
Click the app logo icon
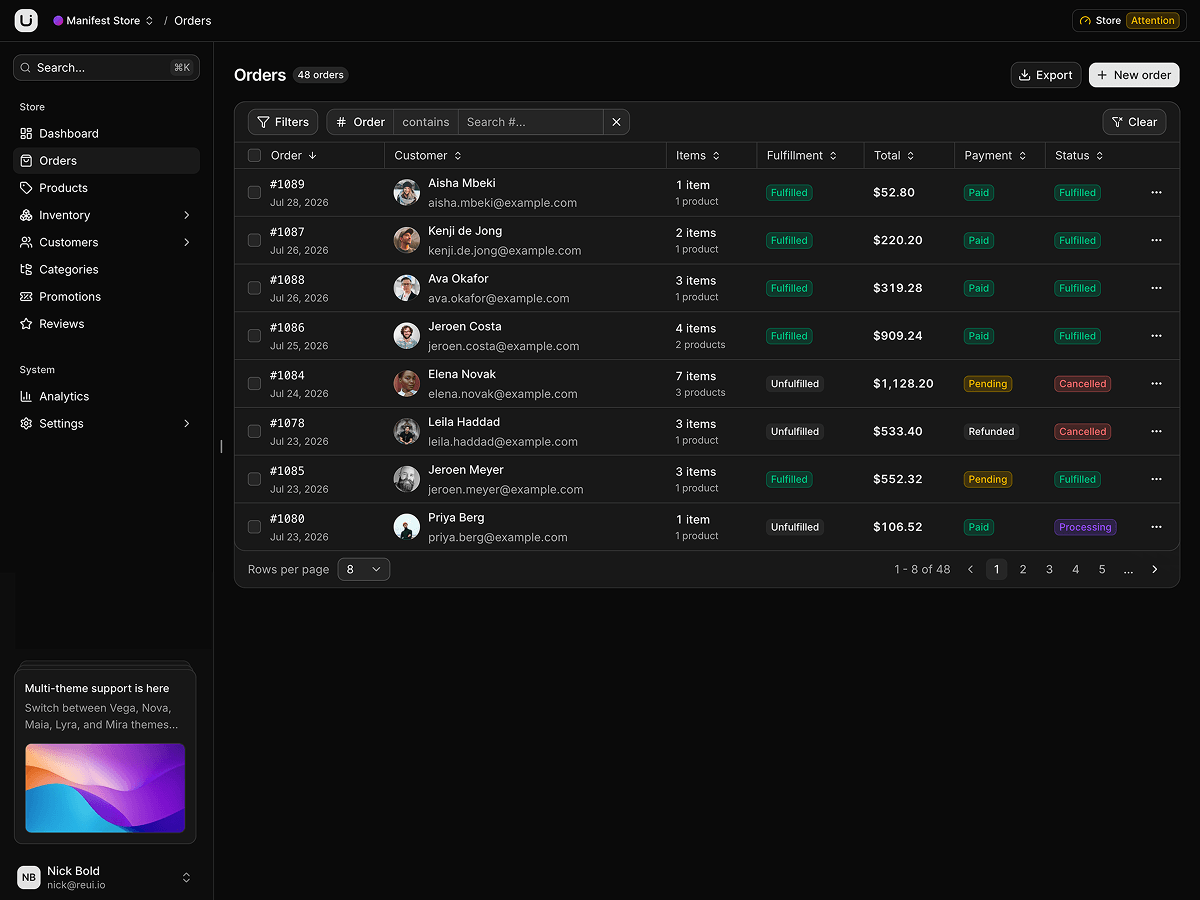26,20
